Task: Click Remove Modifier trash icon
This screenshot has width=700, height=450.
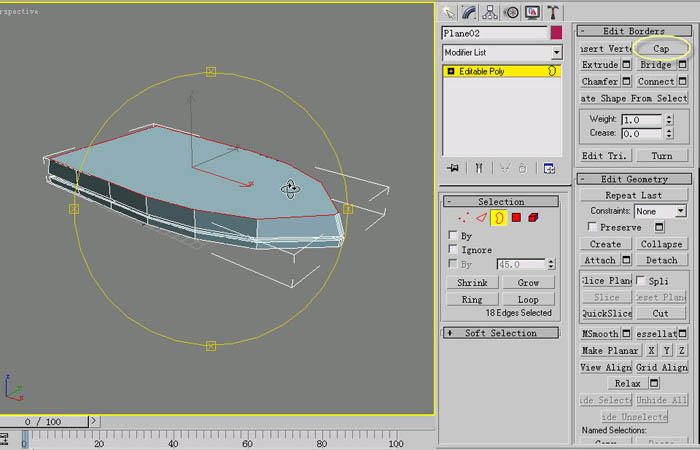Action: [x=522, y=168]
